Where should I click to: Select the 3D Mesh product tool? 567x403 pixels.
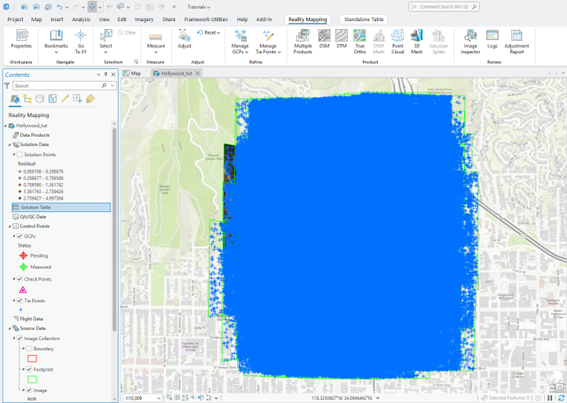pyautogui.click(x=417, y=42)
